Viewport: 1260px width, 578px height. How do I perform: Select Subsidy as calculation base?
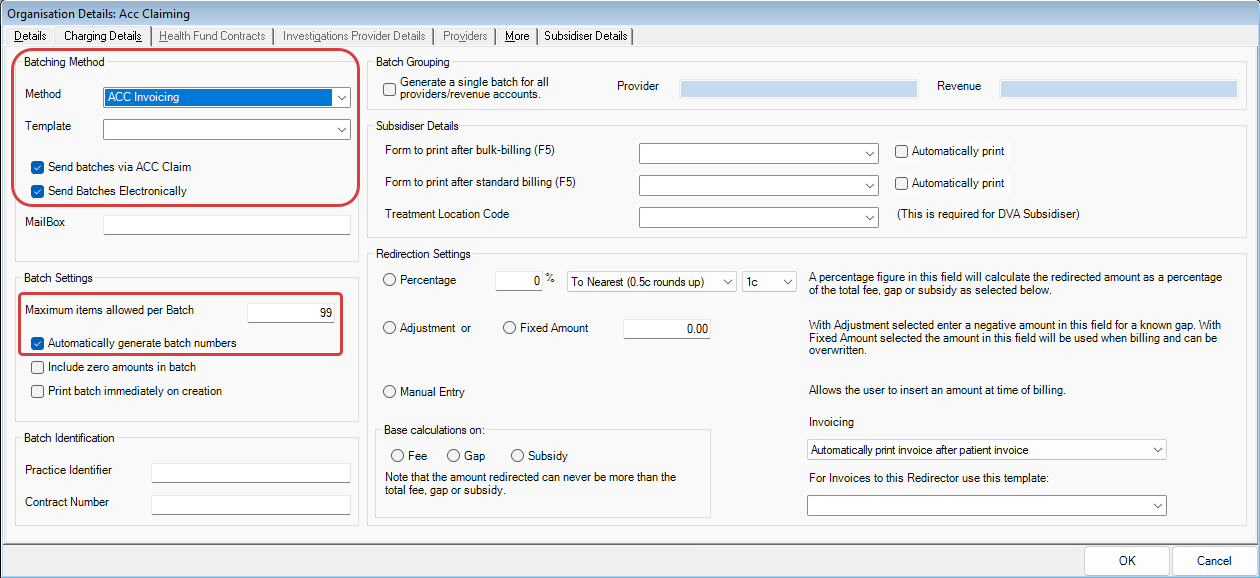517,456
